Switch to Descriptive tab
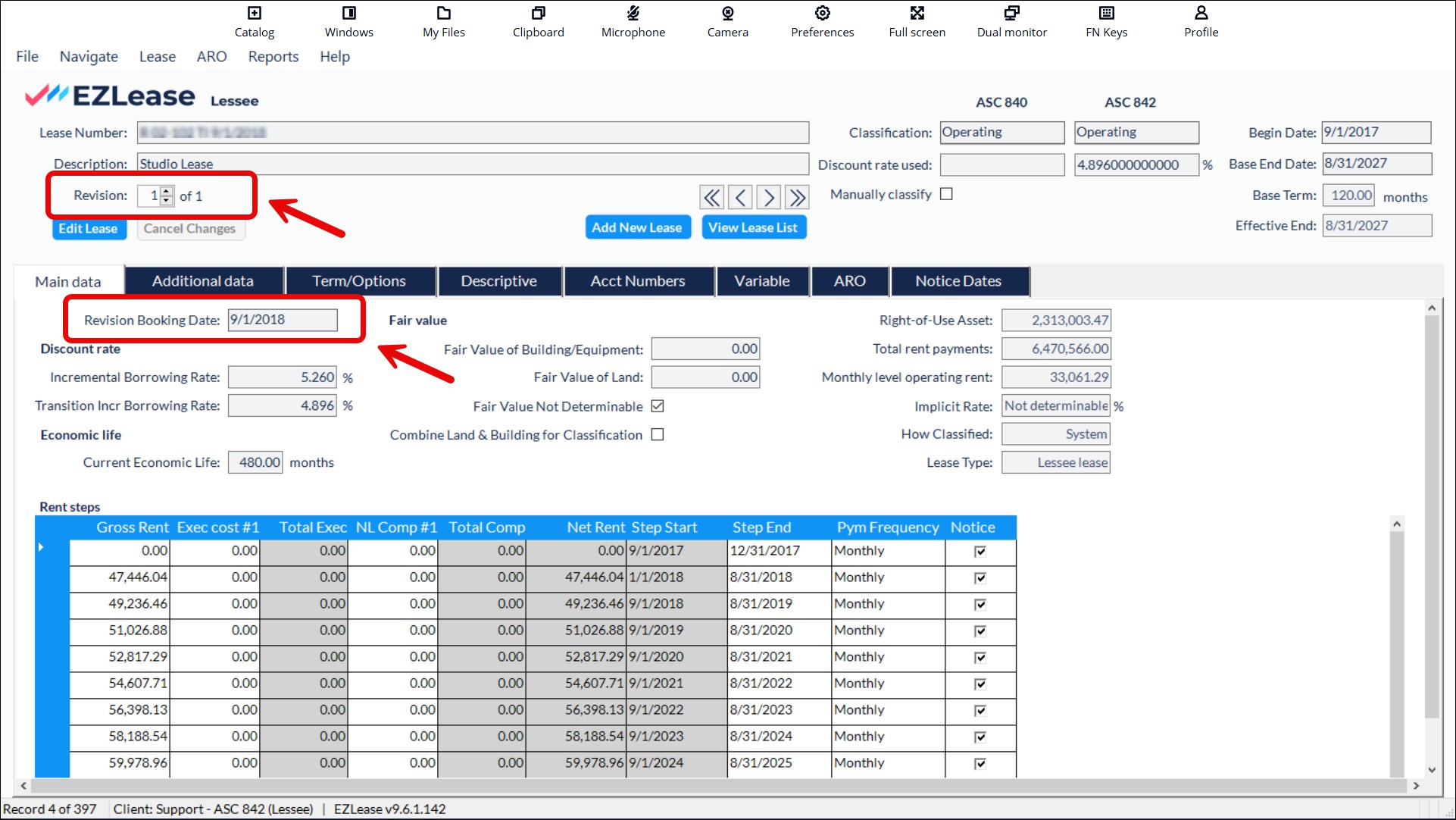This screenshot has width=1456, height=820. pos(498,281)
